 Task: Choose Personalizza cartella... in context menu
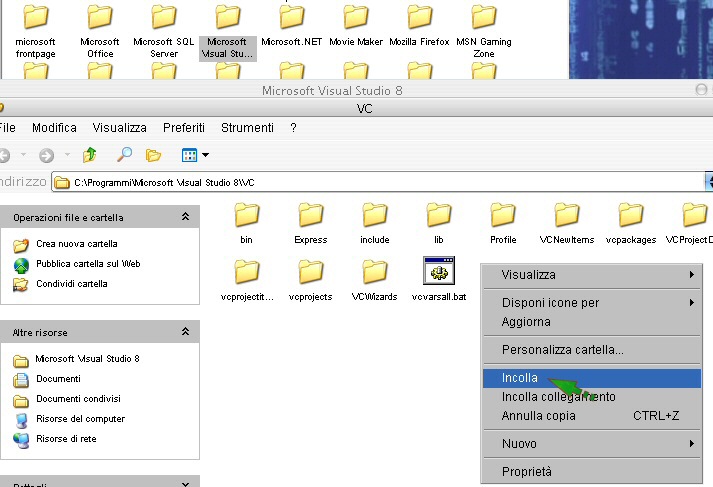pyautogui.click(x=592, y=350)
